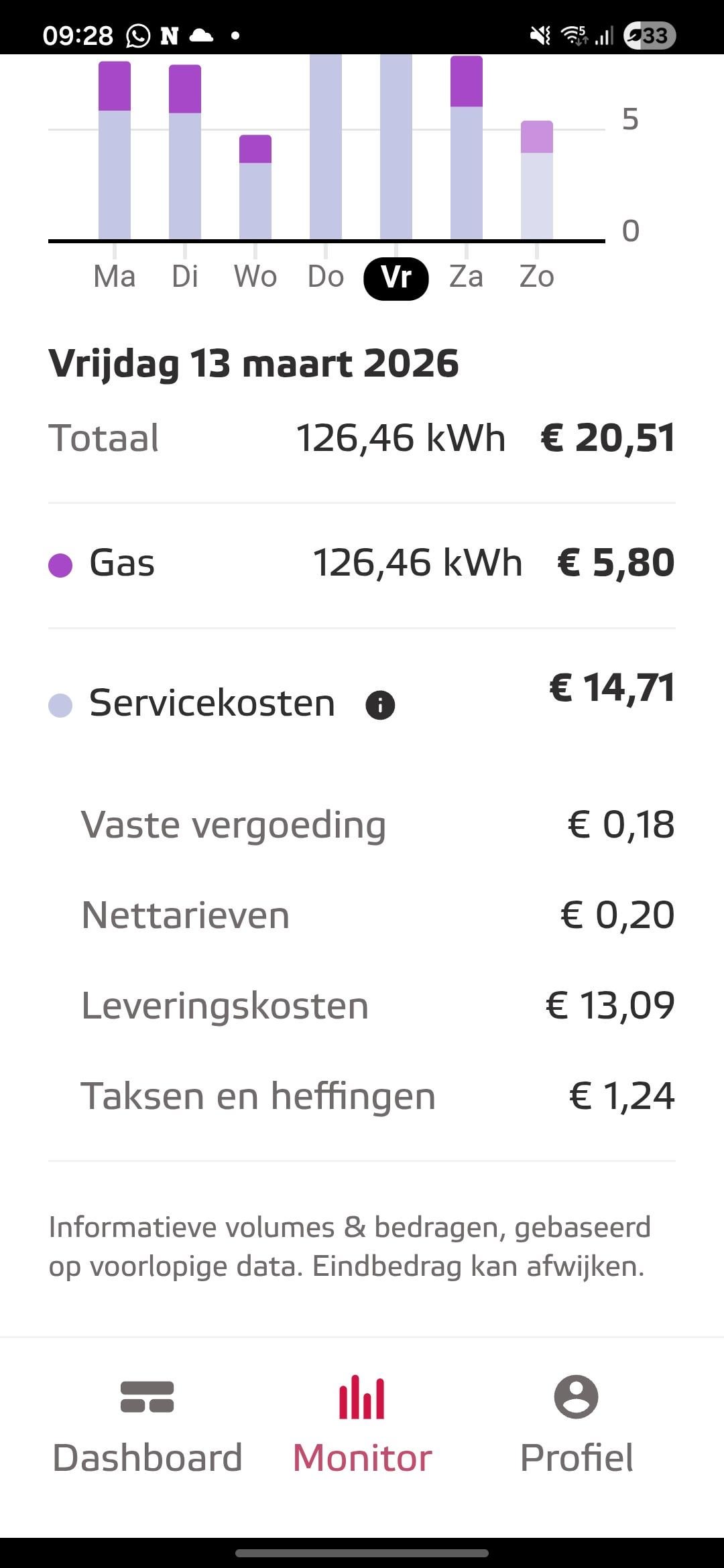Viewport: 724px width, 1568px height.
Task: Select Wo in the weekday axis
Action: [x=255, y=277]
